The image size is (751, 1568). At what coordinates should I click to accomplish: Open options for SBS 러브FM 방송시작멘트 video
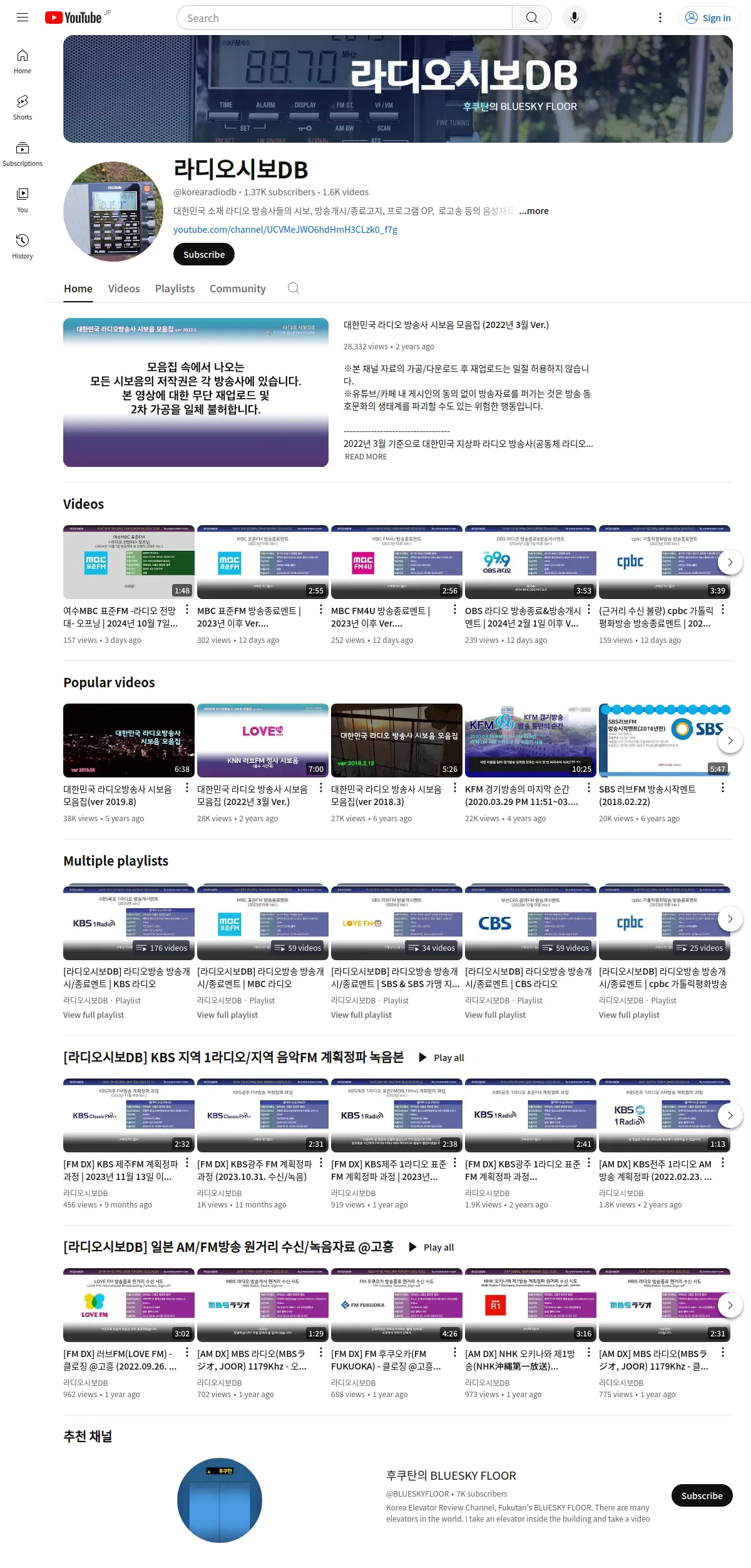coord(722,787)
